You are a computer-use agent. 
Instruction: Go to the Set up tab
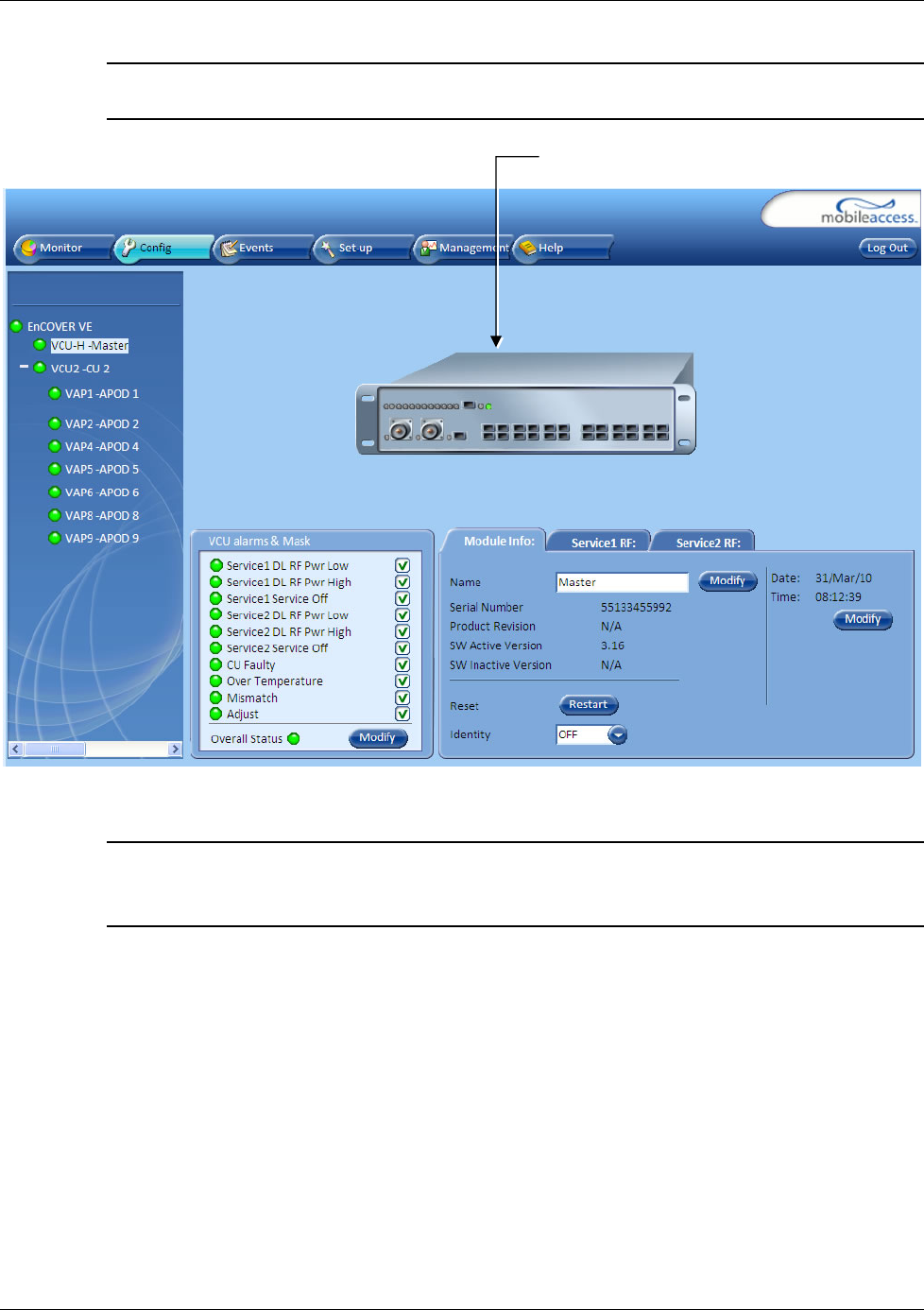pyautogui.click(x=363, y=248)
